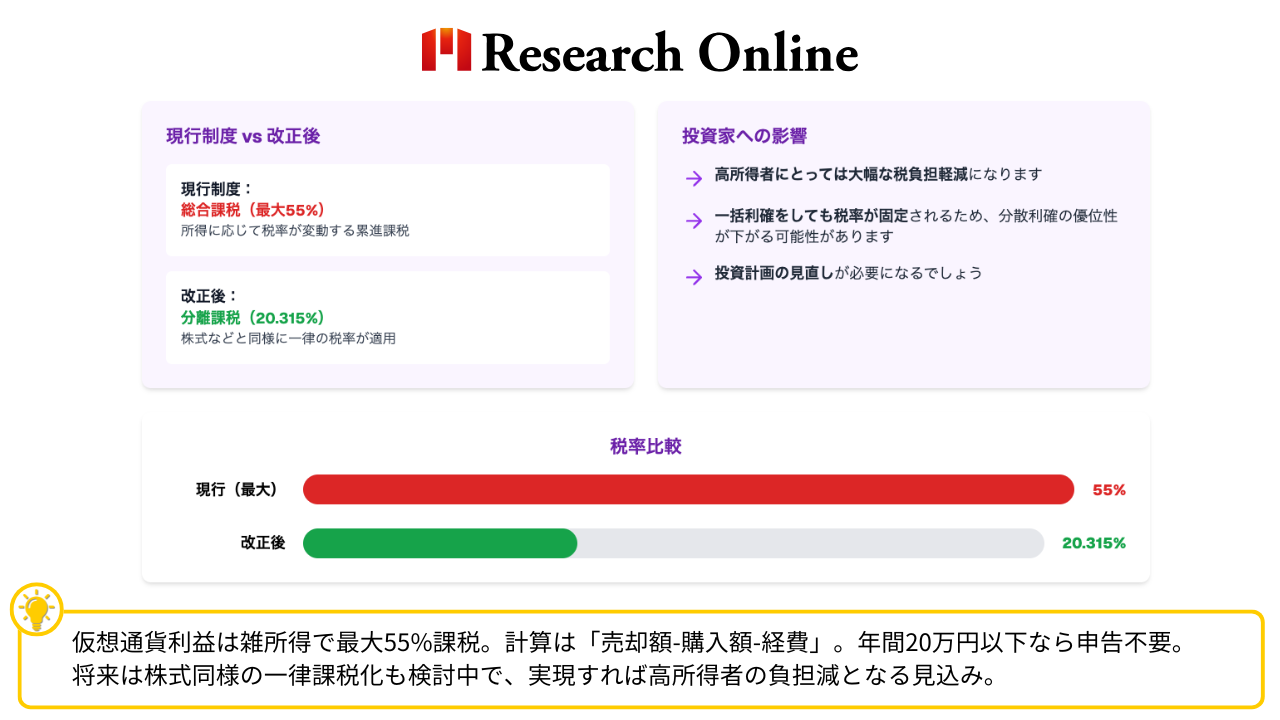This screenshot has height=720, width=1280.
Task: Click 所得に応じて税率が変動する累進課税 description
Action: (295, 231)
